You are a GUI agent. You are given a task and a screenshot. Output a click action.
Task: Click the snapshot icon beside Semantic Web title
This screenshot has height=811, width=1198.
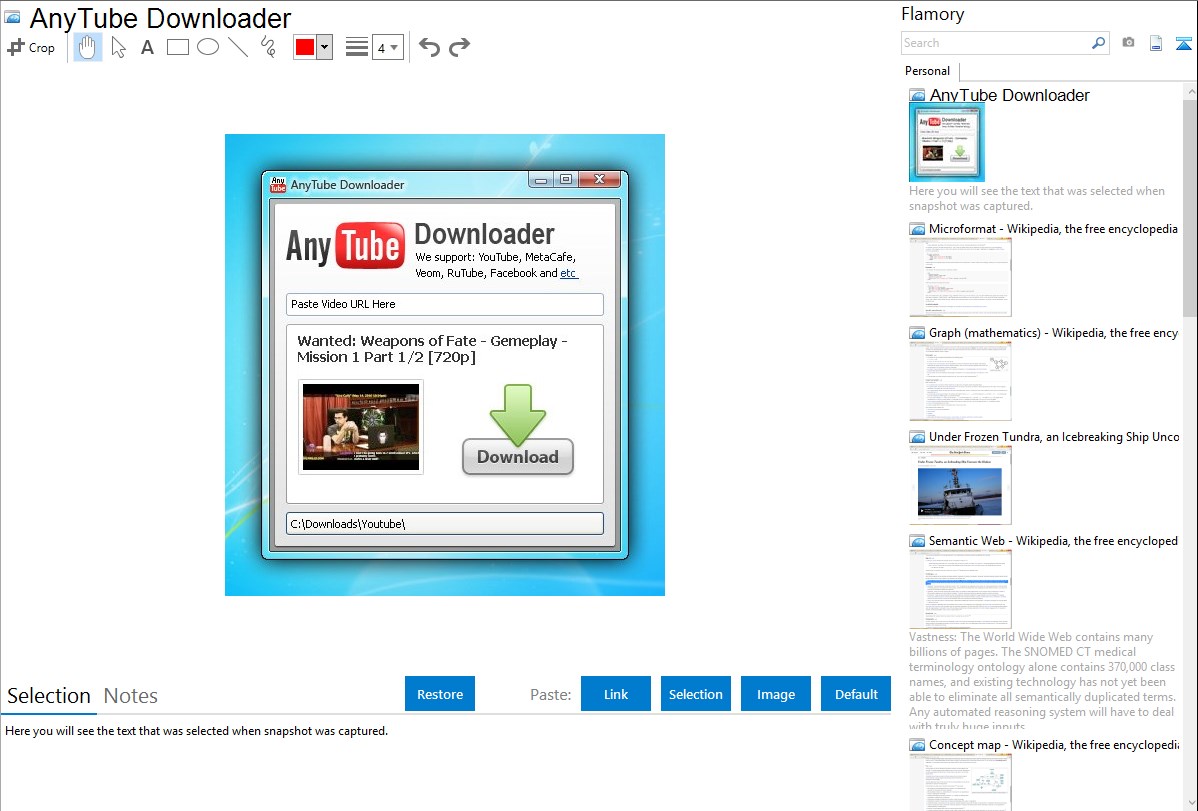click(917, 541)
